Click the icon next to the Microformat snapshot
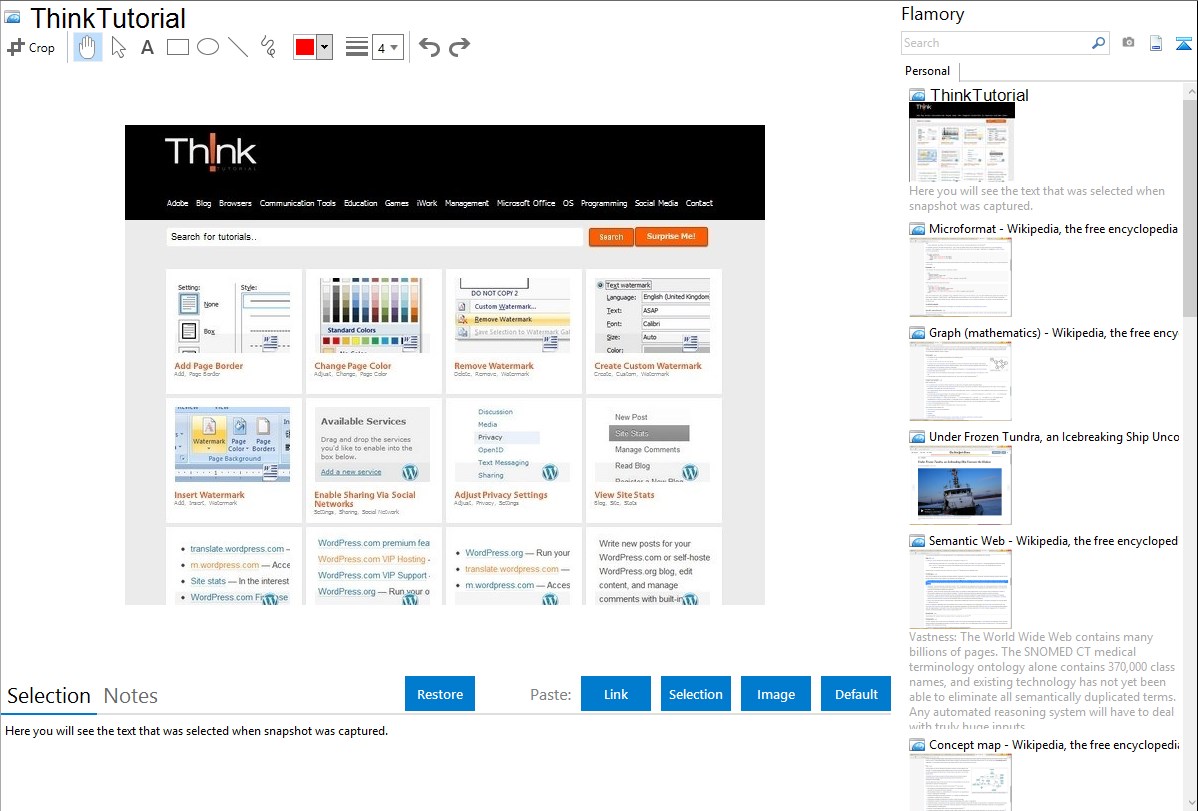1198x811 pixels. pyautogui.click(x=917, y=229)
